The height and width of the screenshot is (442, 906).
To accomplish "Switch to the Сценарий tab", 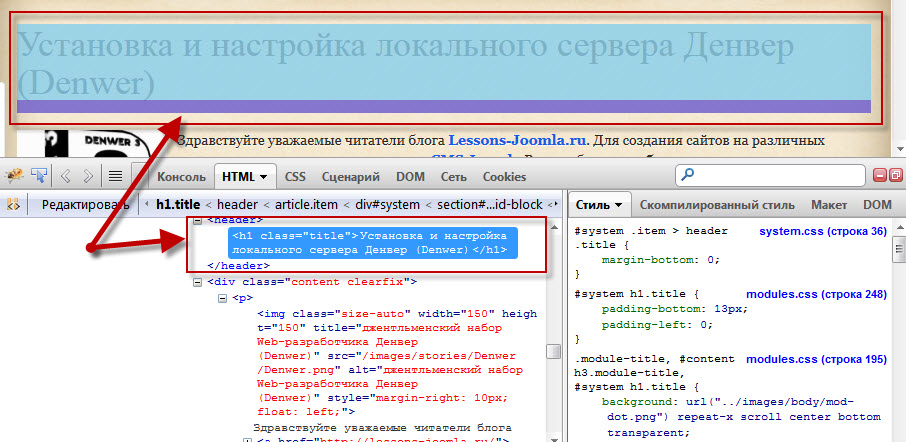I will (x=351, y=177).
